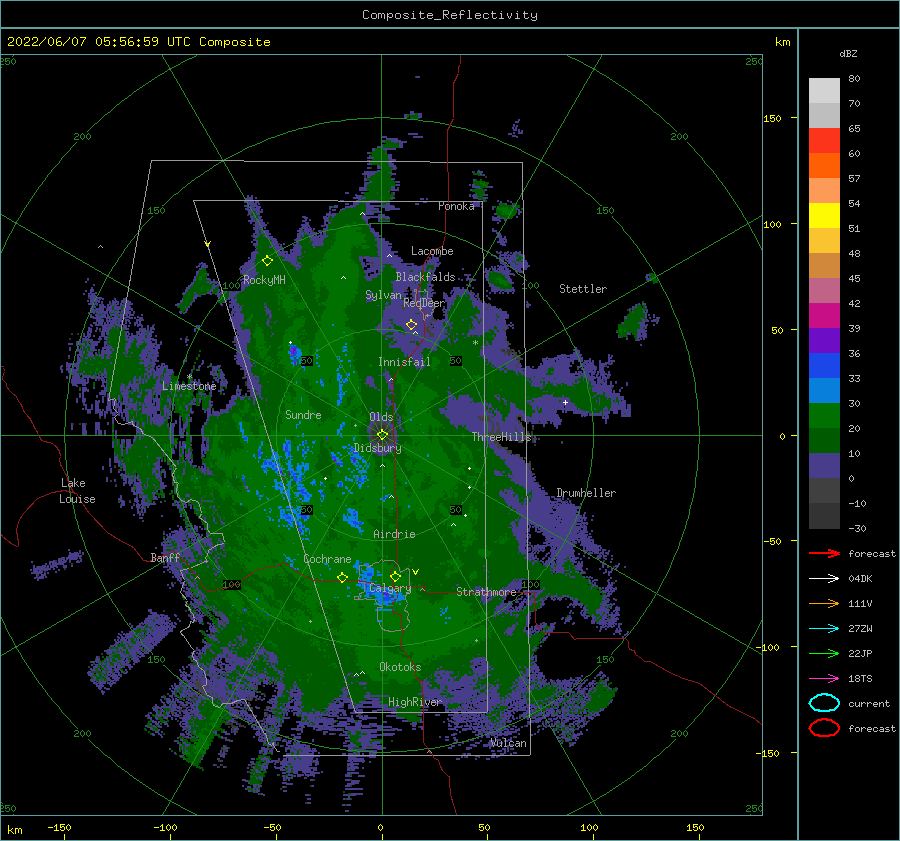Click the Composite_Reflectivity title
The width and height of the screenshot is (900, 841).
click(450, 15)
